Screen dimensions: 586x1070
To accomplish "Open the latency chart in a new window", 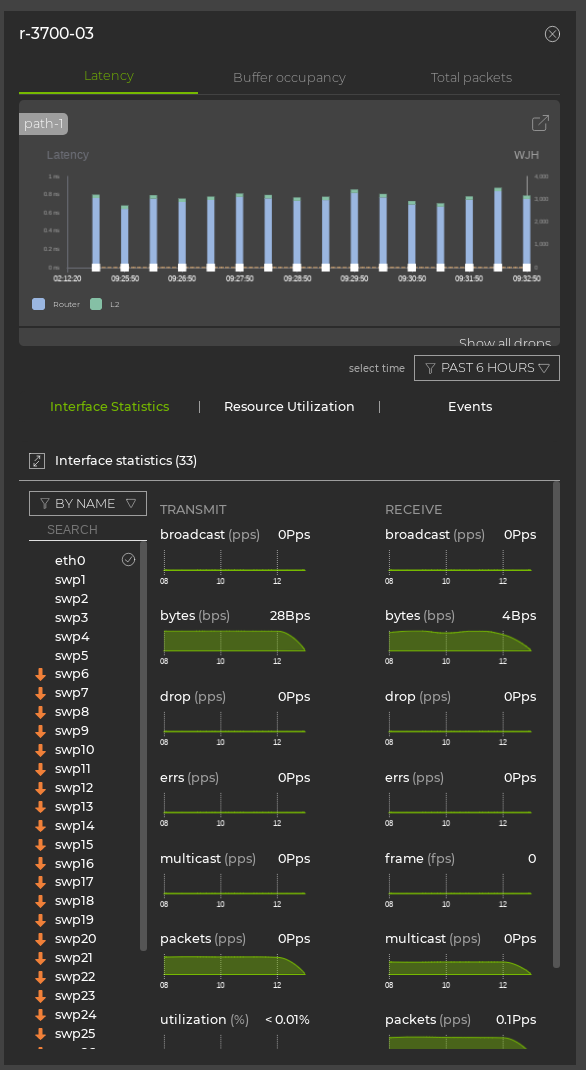I will pyautogui.click(x=540, y=123).
